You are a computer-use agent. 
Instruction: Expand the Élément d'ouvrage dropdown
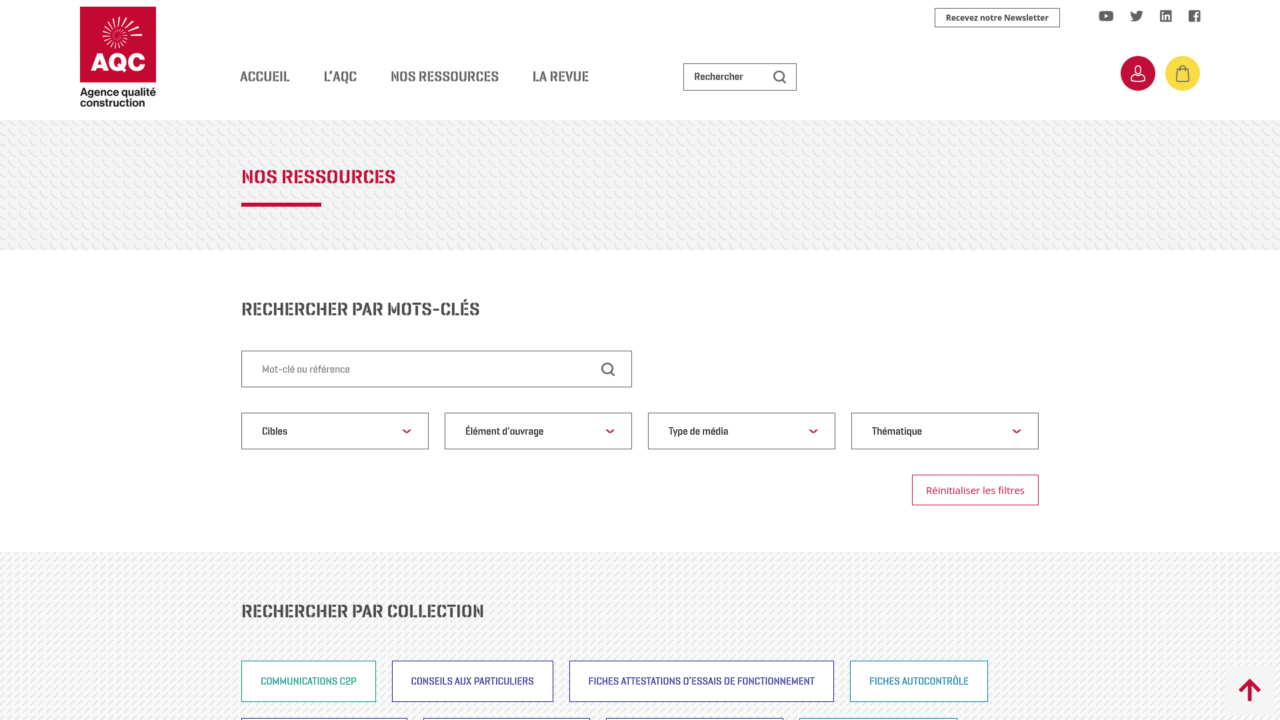[538, 431]
